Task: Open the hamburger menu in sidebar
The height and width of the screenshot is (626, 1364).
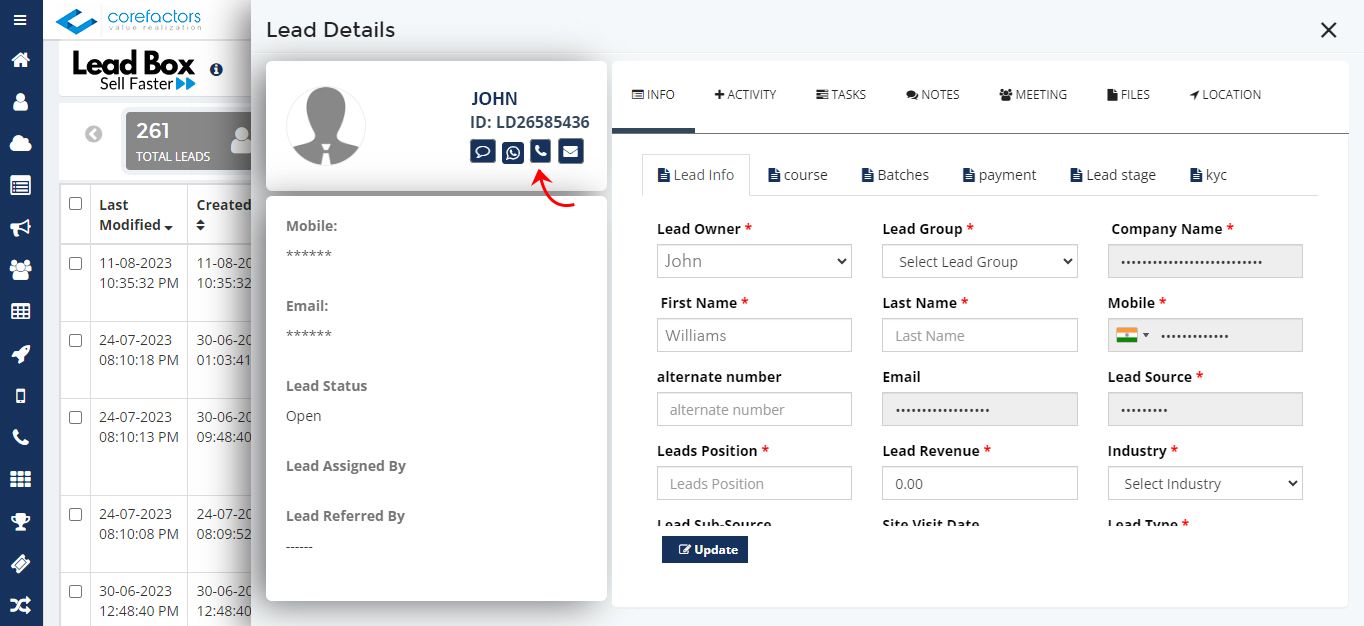Action: coord(20,19)
